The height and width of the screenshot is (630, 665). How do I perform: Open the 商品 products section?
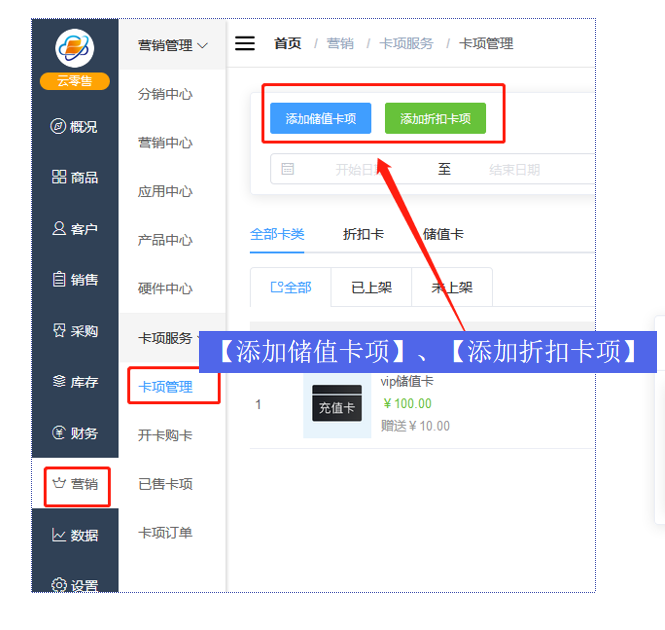tap(75, 177)
